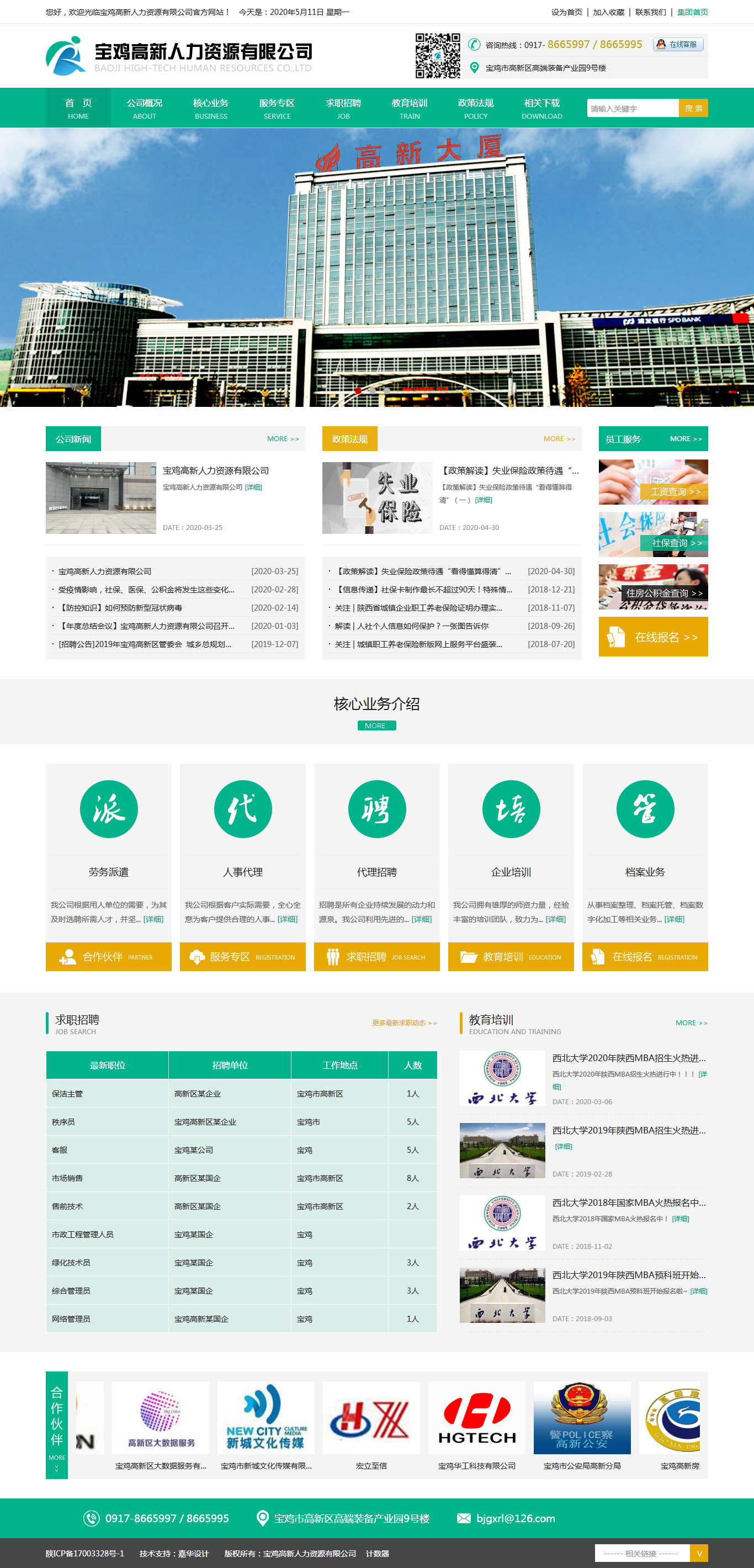Click the 档案业务 round 管 icon
Screen dimensions: 754x1568
tap(645, 809)
